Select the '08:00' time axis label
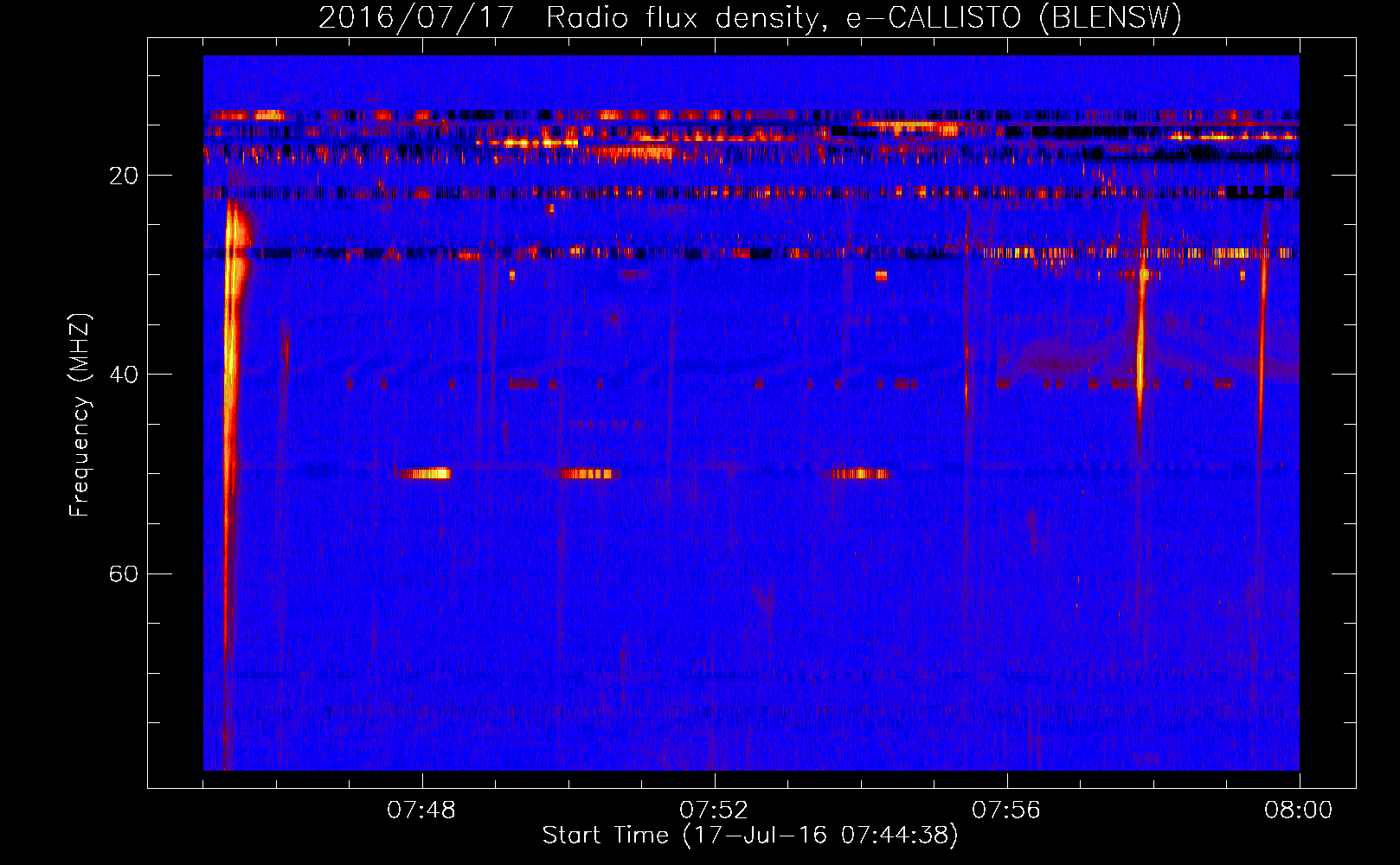1400x865 pixels. [x=1299, y=811]
